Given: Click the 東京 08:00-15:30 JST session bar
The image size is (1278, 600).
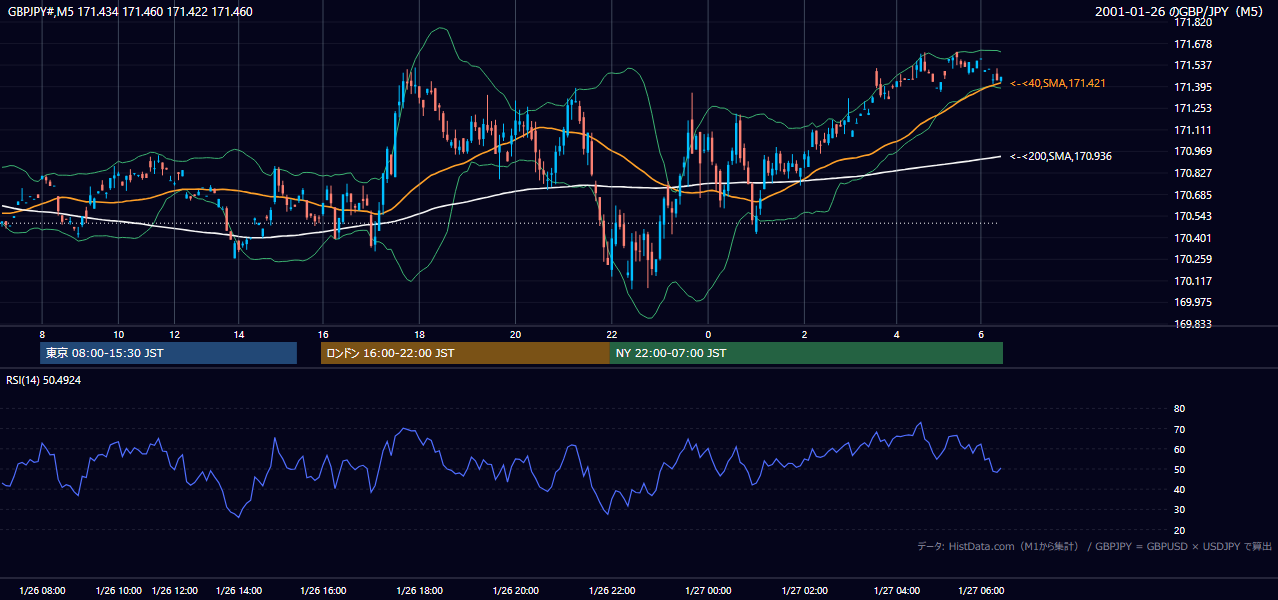Looking at the screenshot, I should [x=169, y=353].
